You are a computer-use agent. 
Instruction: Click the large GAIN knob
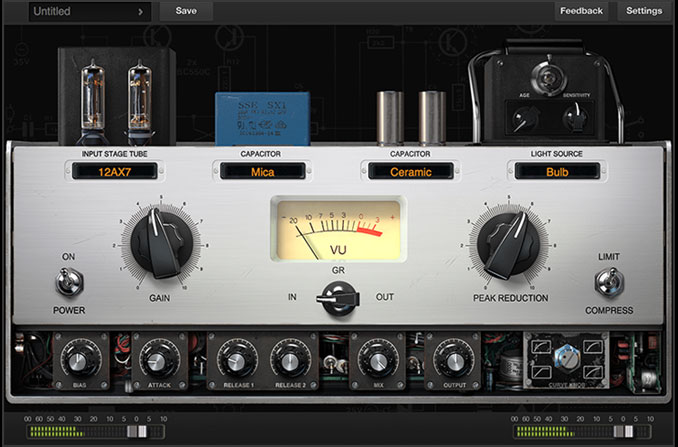click(x=161, y=243)
